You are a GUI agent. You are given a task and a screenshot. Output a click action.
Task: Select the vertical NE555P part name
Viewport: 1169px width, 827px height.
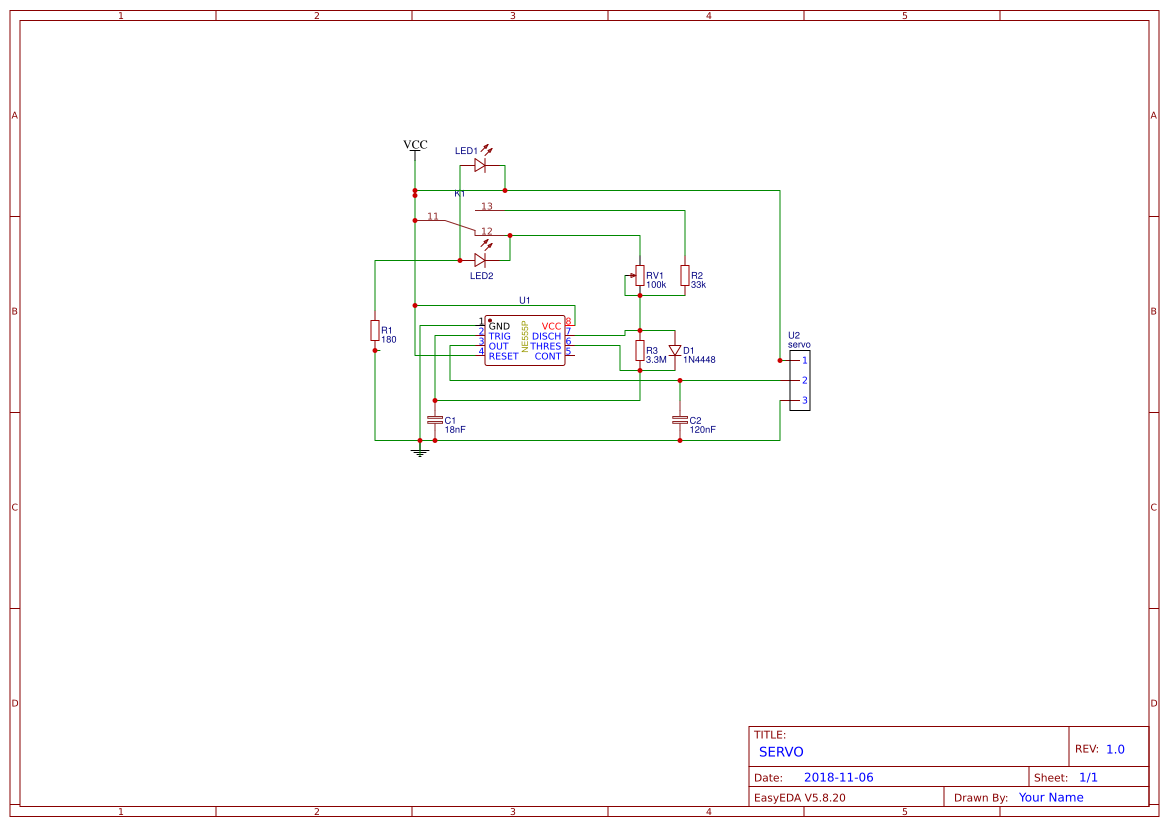coord(525,336)
